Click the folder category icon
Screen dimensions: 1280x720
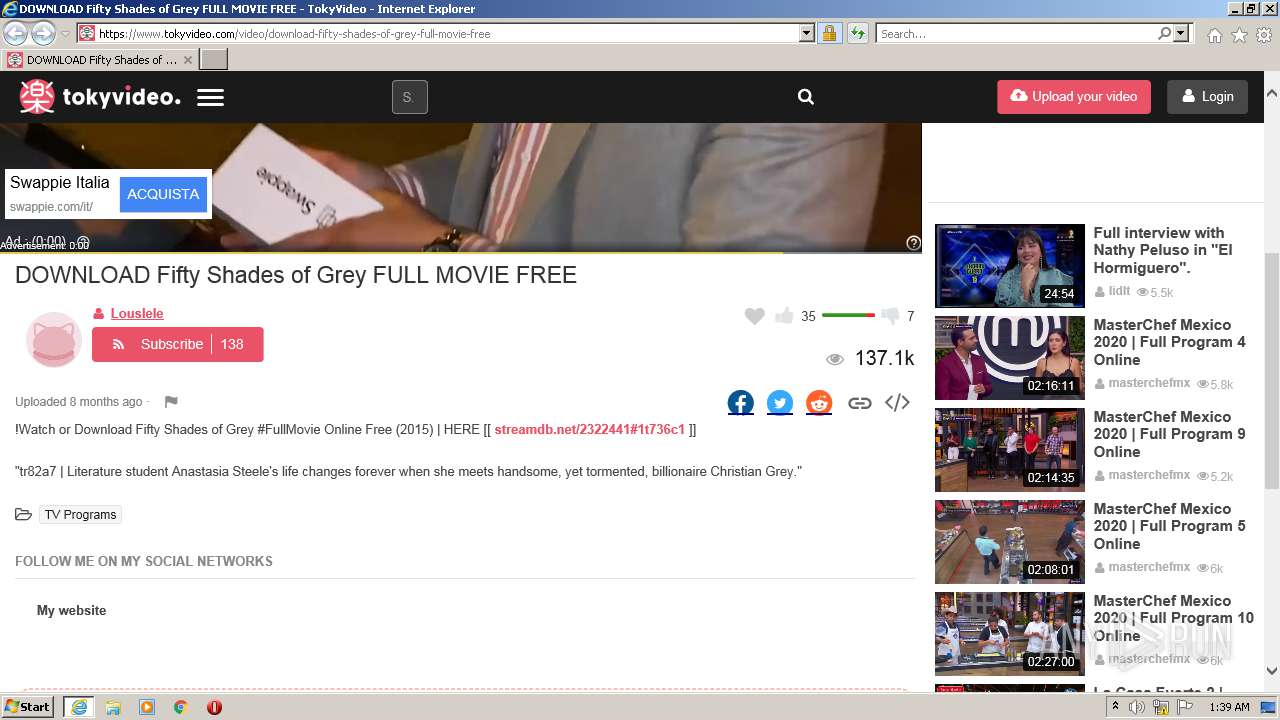(23, 515)
